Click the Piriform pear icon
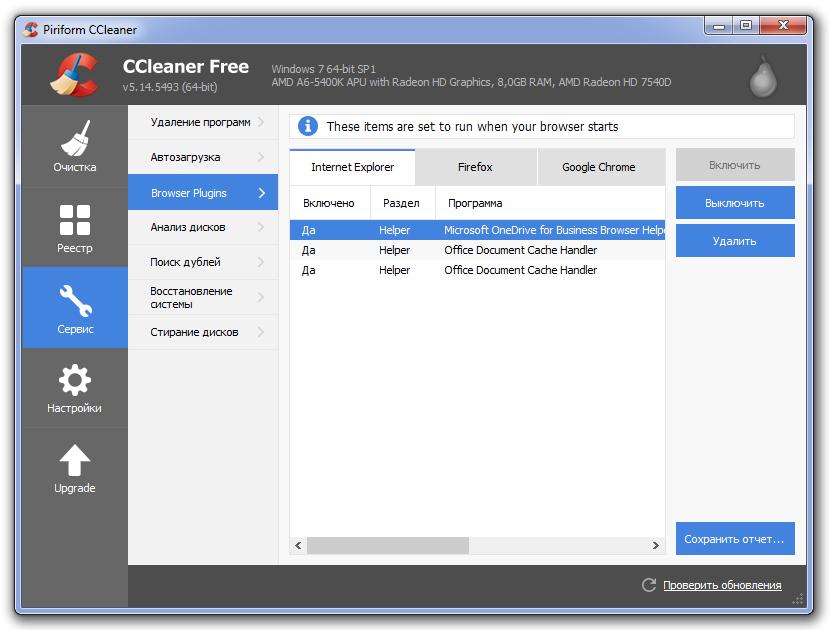This screenshot has height=630, width=830. [x=763, y=78]
